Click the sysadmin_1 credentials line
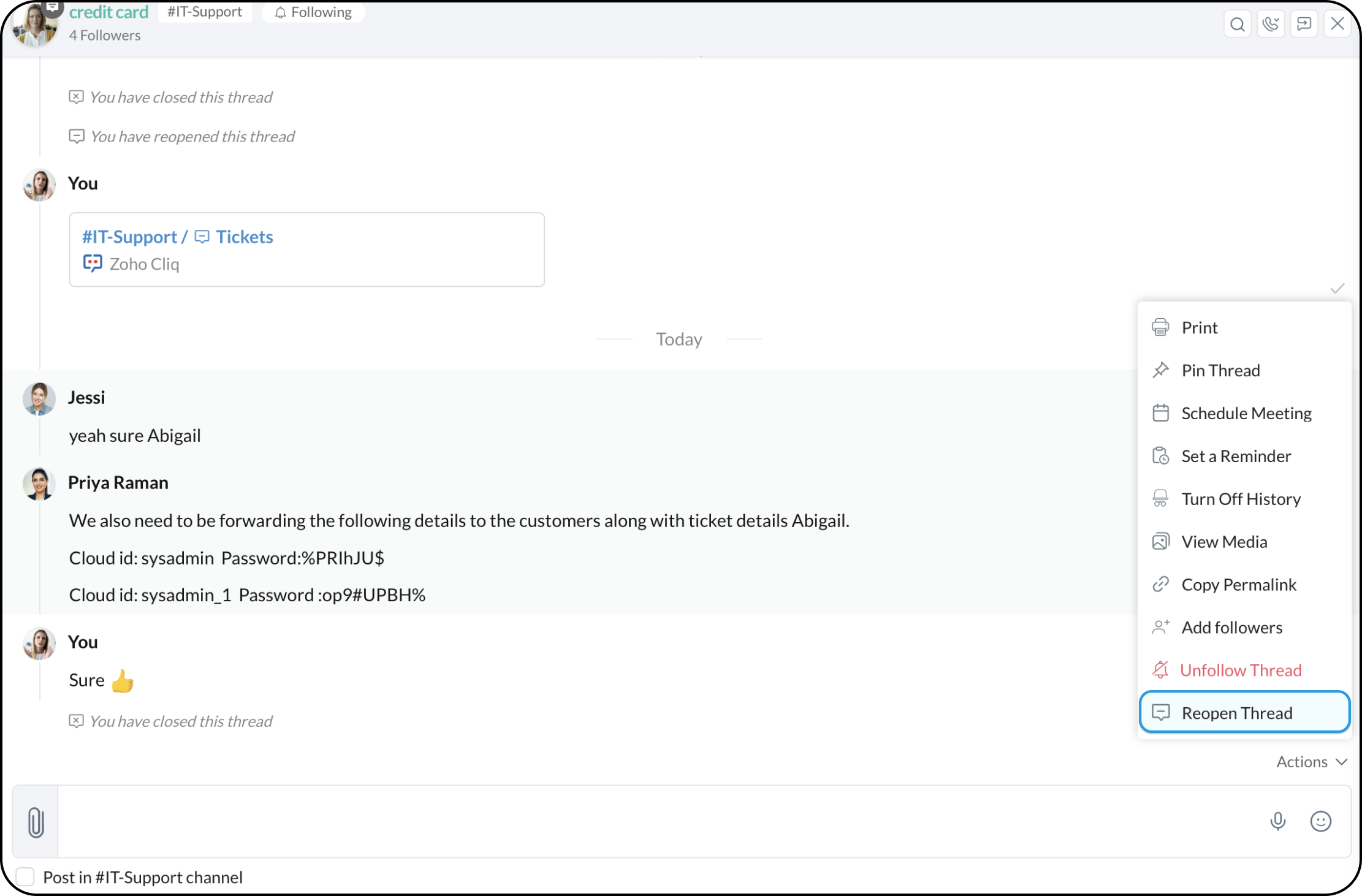 (x=247, y=594)
